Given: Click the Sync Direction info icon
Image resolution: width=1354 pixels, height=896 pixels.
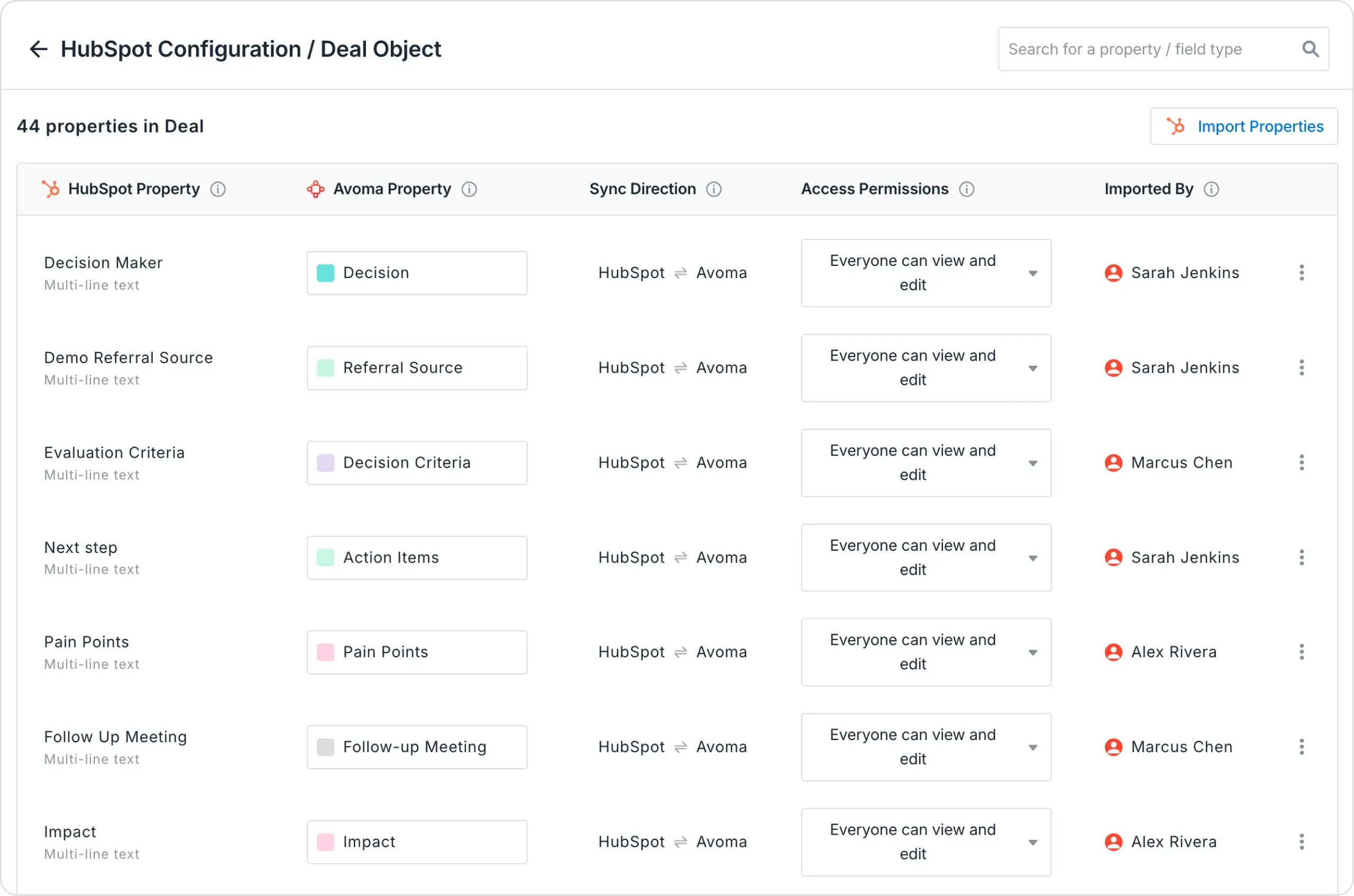Looking at the screenshot, I should pyautogui.click(x=713, y=189).
